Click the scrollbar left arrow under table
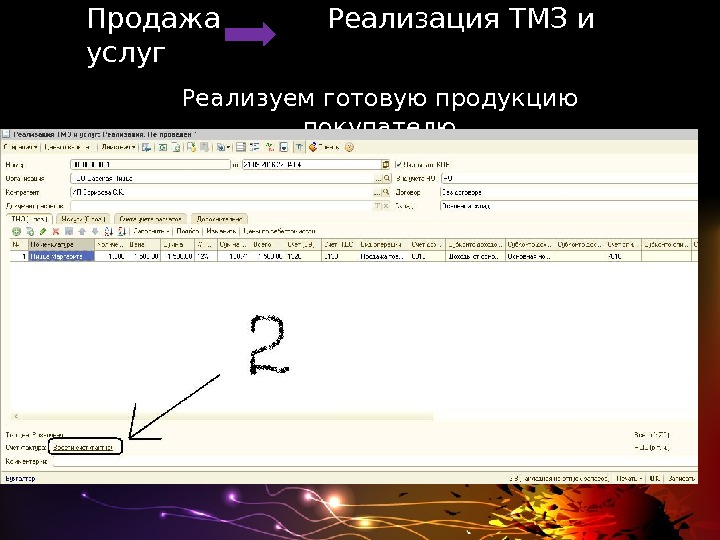The width and height of the screenshot is (720, 540). click(16, 416)
